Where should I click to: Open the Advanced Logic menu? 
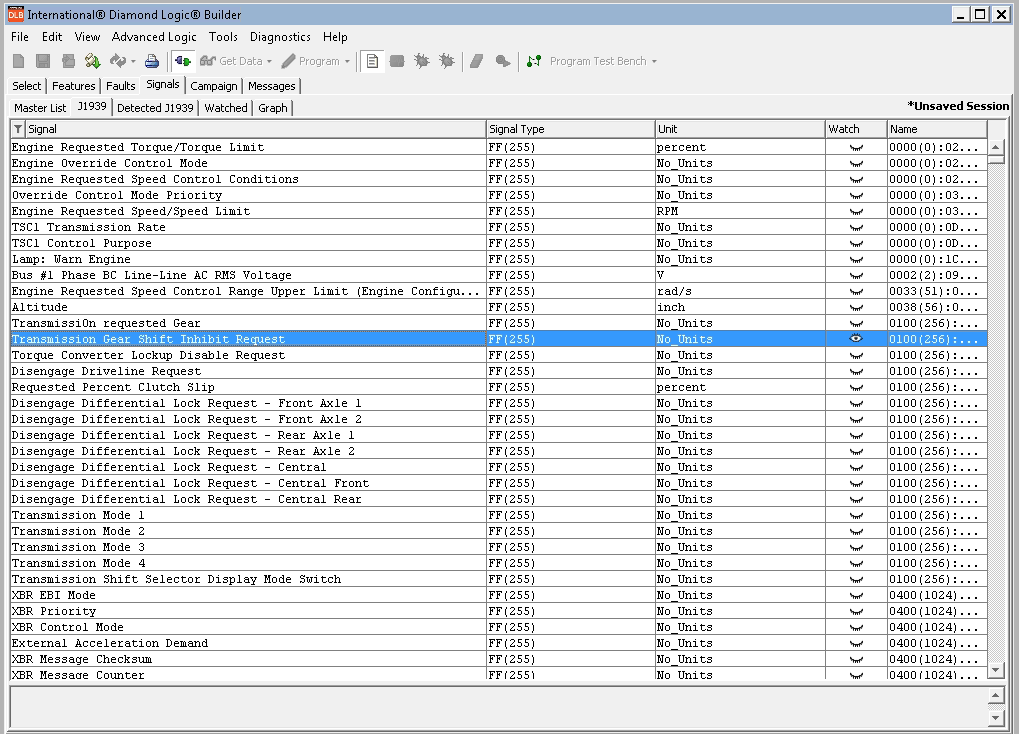tap(154, 37)
